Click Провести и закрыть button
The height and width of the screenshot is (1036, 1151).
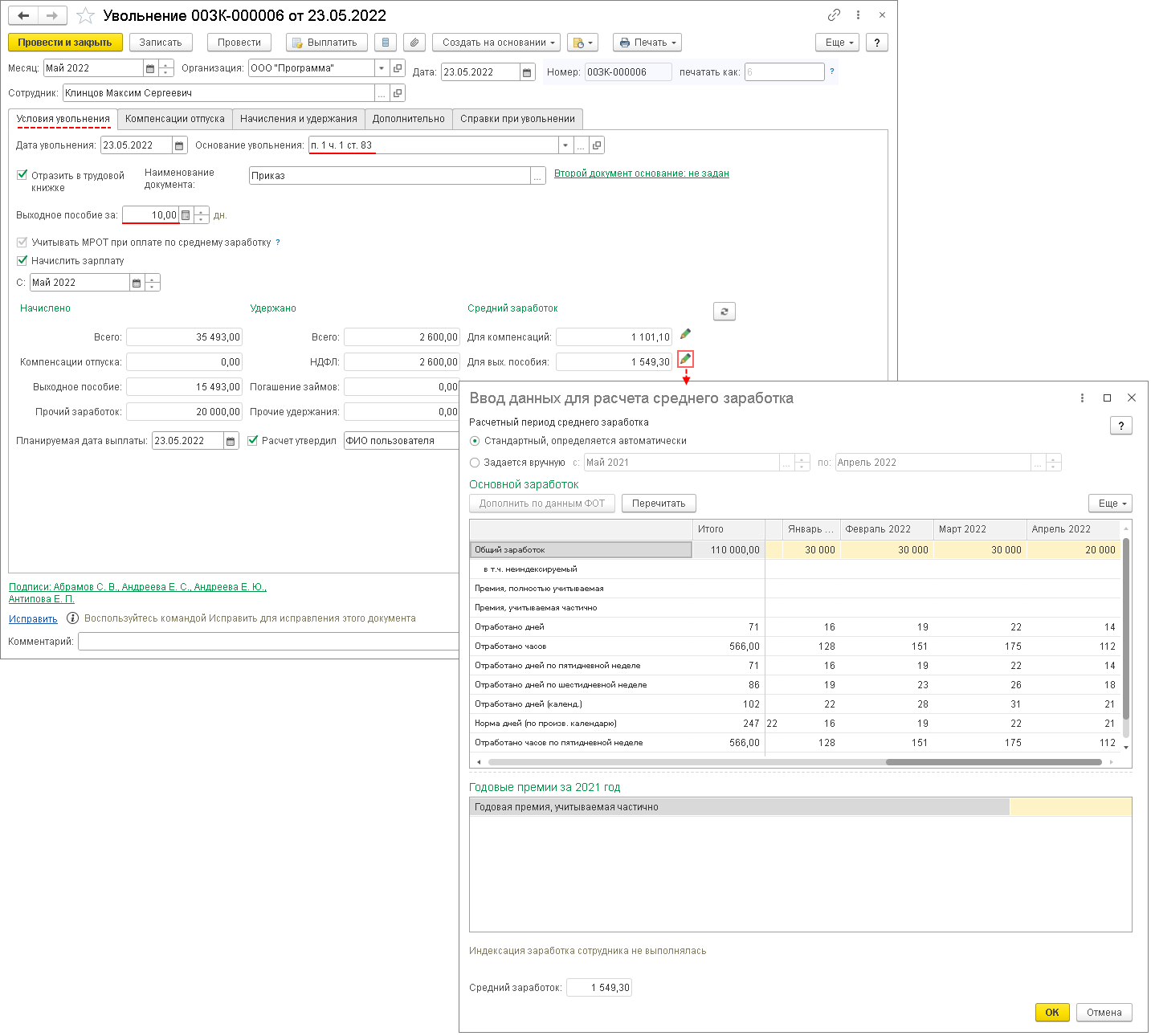point(65,43)
